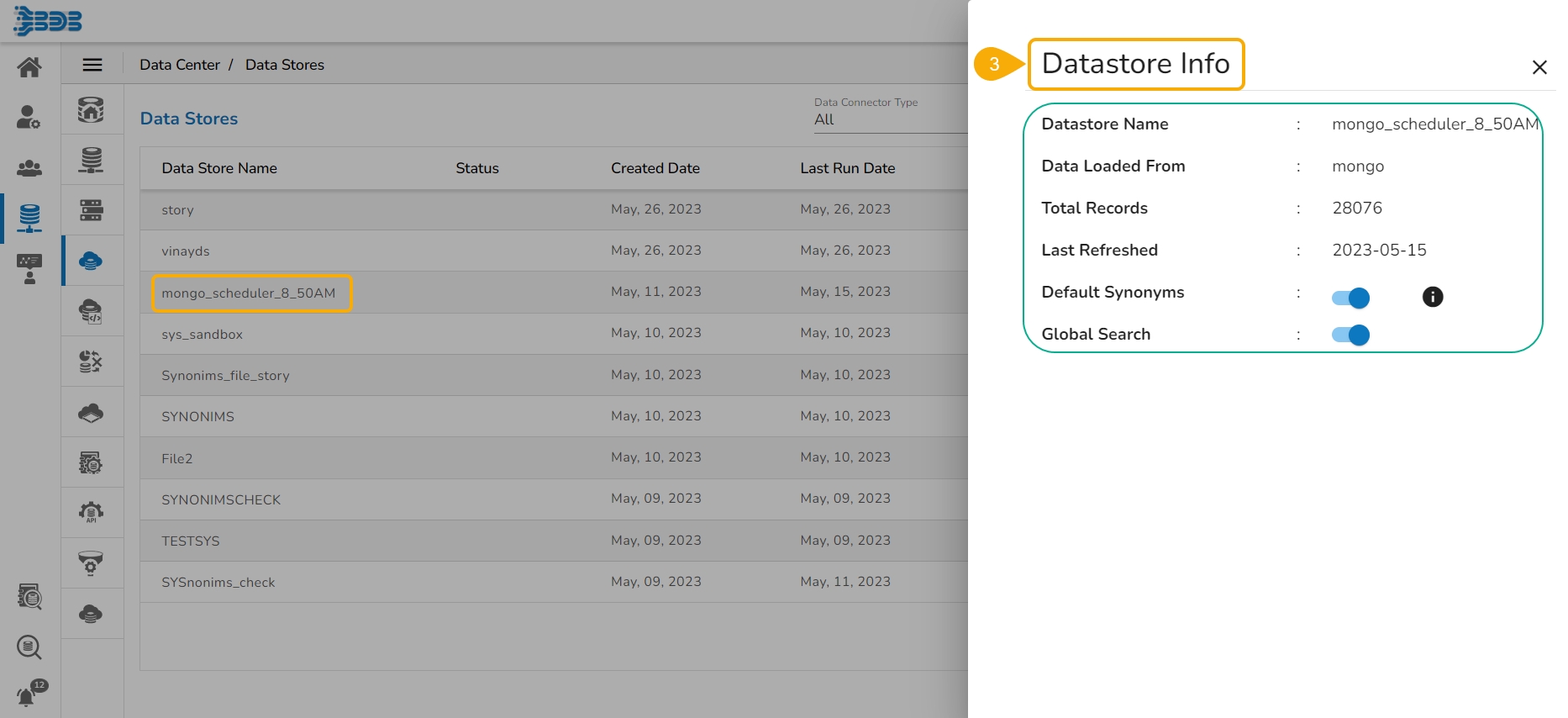Open user settings icon in sidebar
1568x718 pixels.
(x=29, y=118)
